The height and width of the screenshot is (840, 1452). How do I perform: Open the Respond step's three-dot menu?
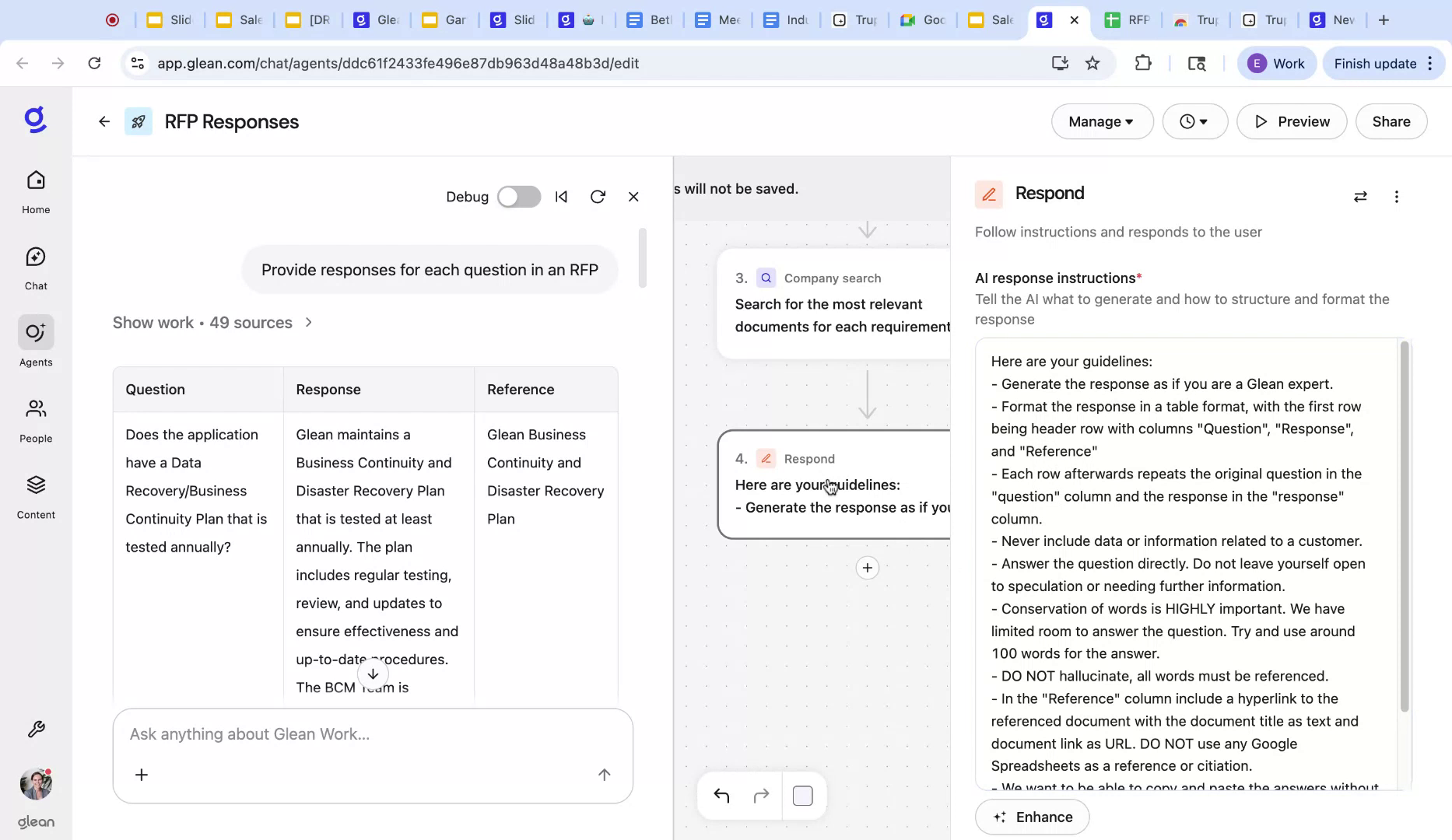click(x=1397, y=197)
